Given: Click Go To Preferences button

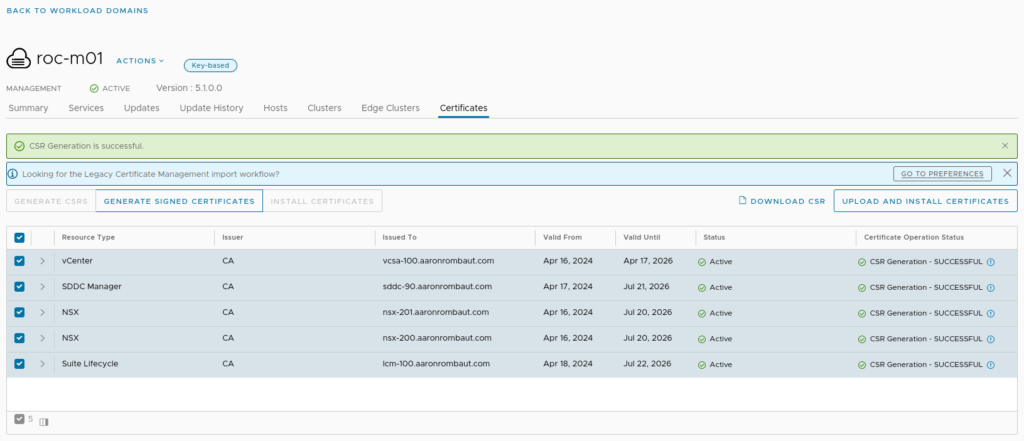Looking at the screenshot, I should tap(942, 174).
